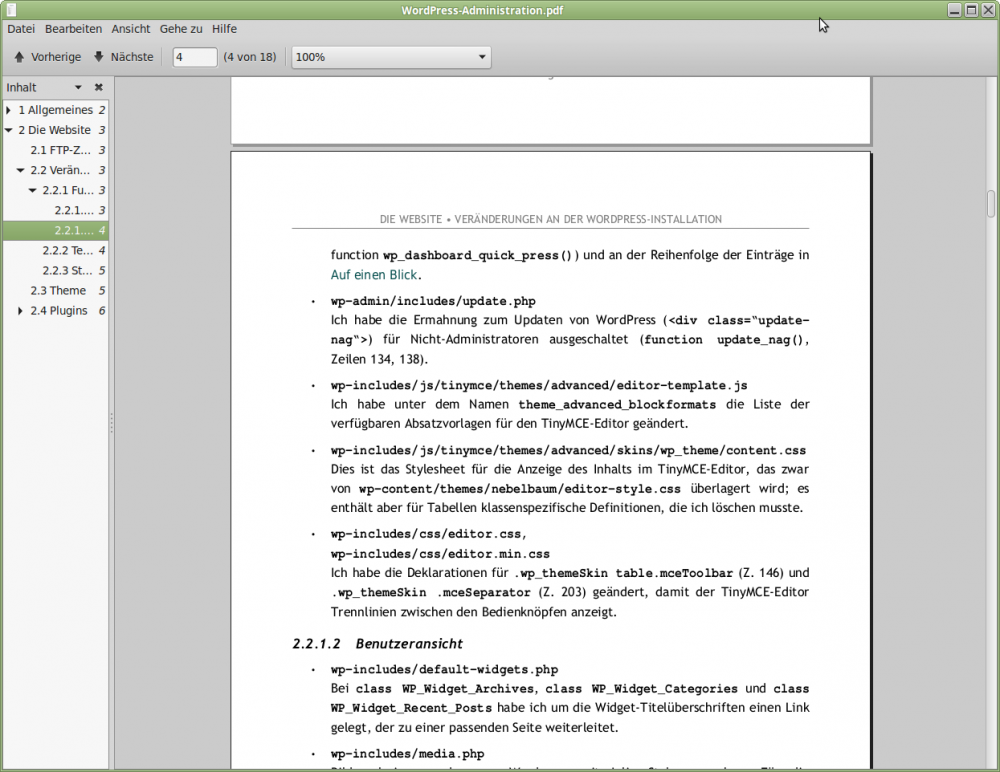Expand the 1 Allgemeines tree node
Viewport: 1000px width, 772px height.
pos(8,110)
